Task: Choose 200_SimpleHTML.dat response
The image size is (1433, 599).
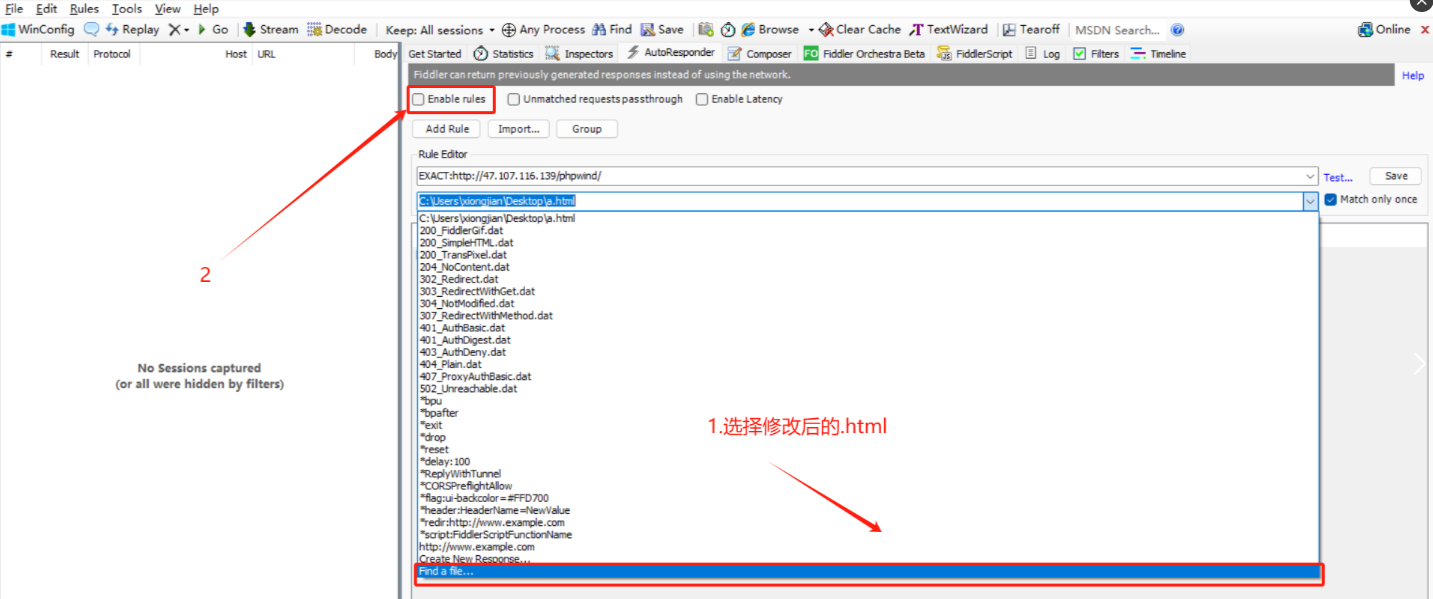Action: 868,242
